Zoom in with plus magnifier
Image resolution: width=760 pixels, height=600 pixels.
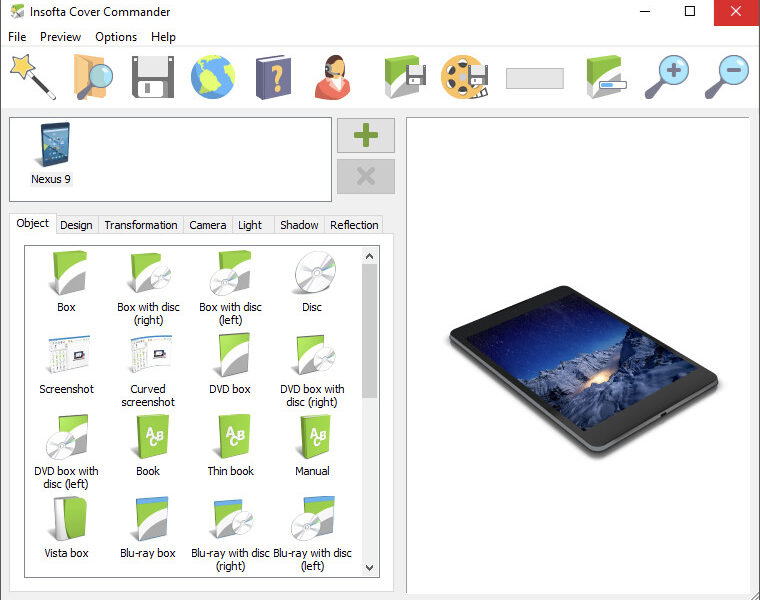click(x=667, y=77)
